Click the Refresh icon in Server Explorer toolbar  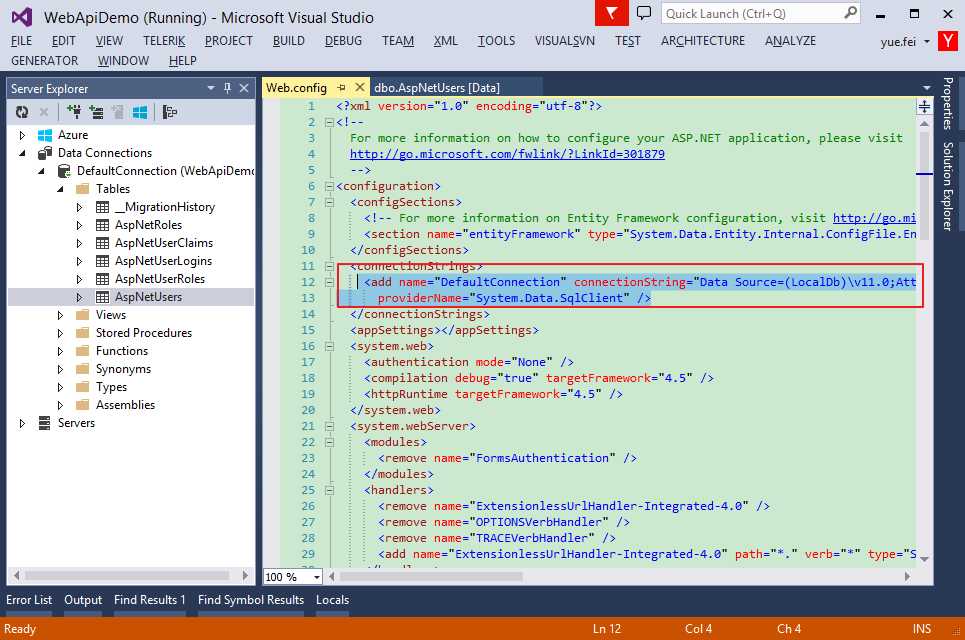22,112
